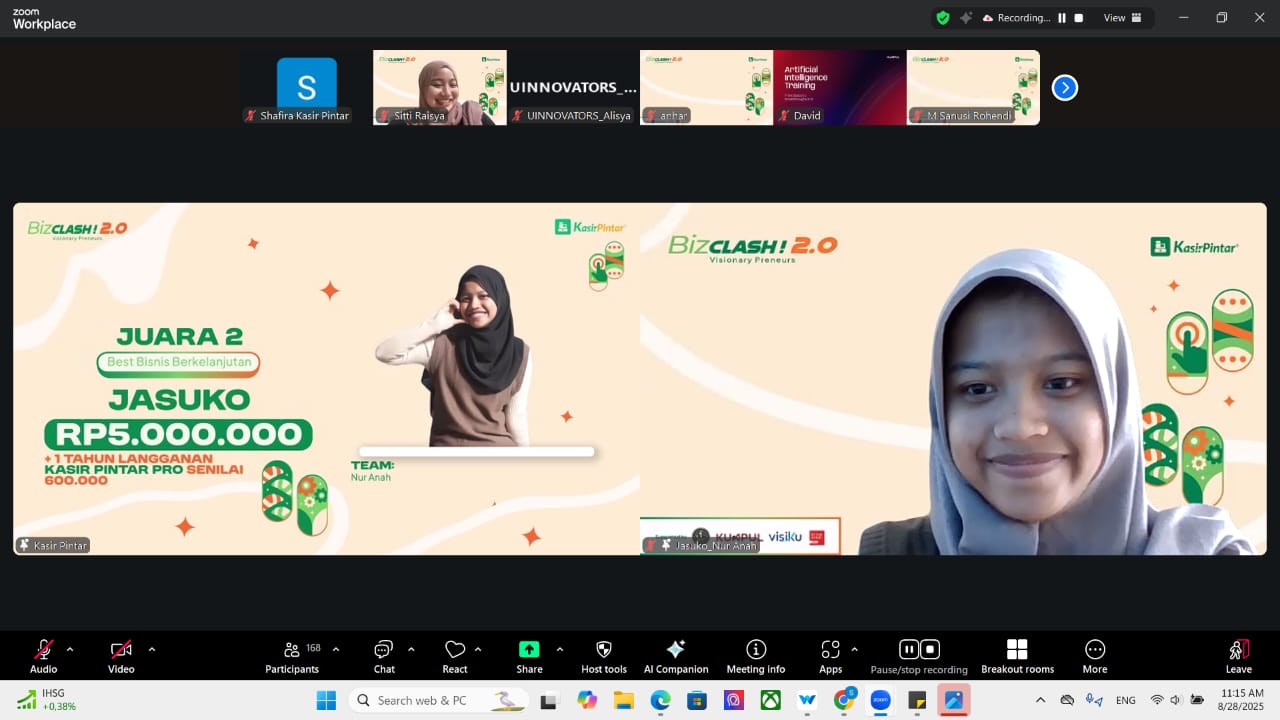Screen dimensions: 1280x720
Task: Click the Kasir Pintar shared video tile
Action: (326, 379)
